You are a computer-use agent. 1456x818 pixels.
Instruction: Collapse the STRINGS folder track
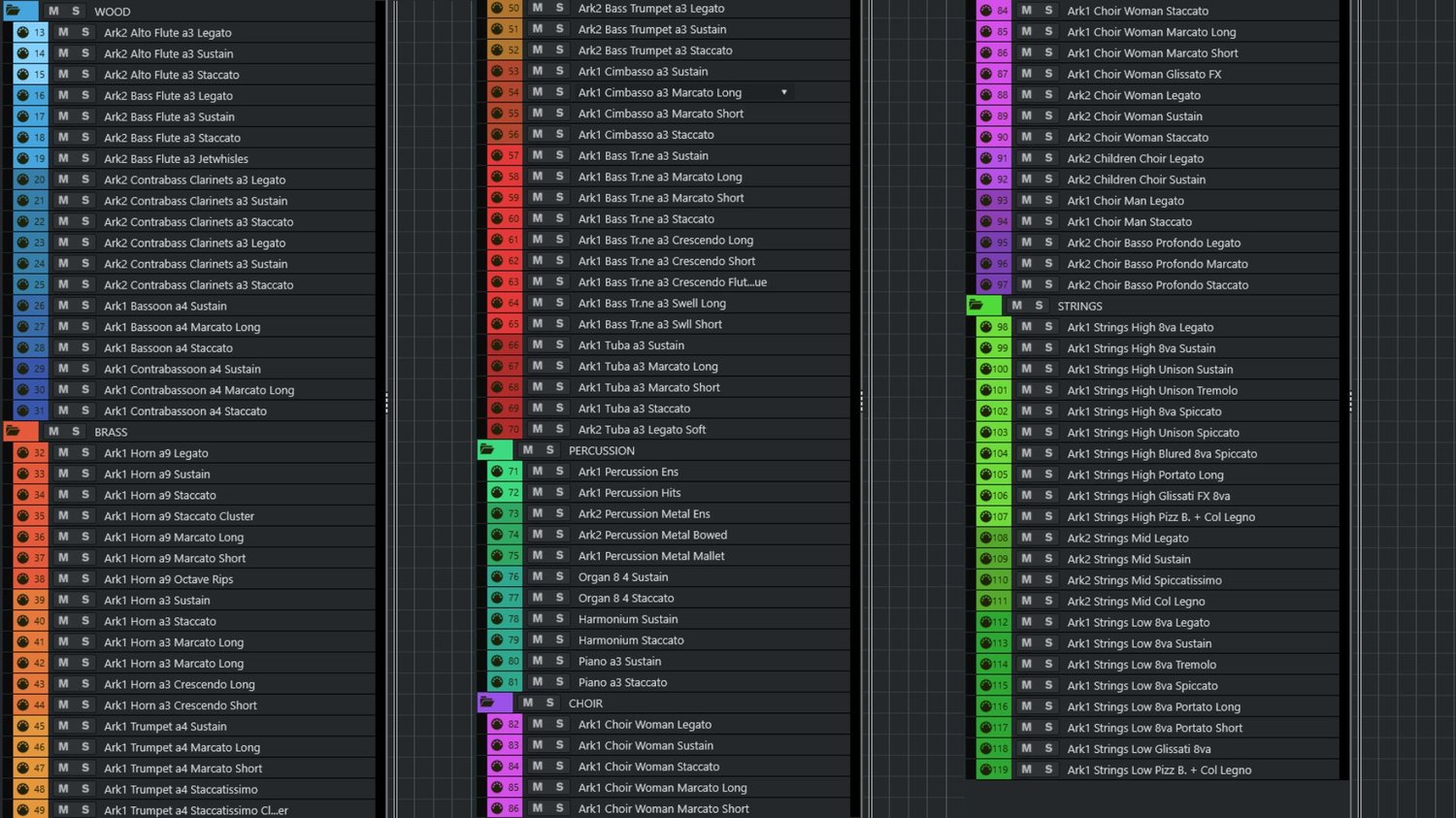(x=976, y=305)
